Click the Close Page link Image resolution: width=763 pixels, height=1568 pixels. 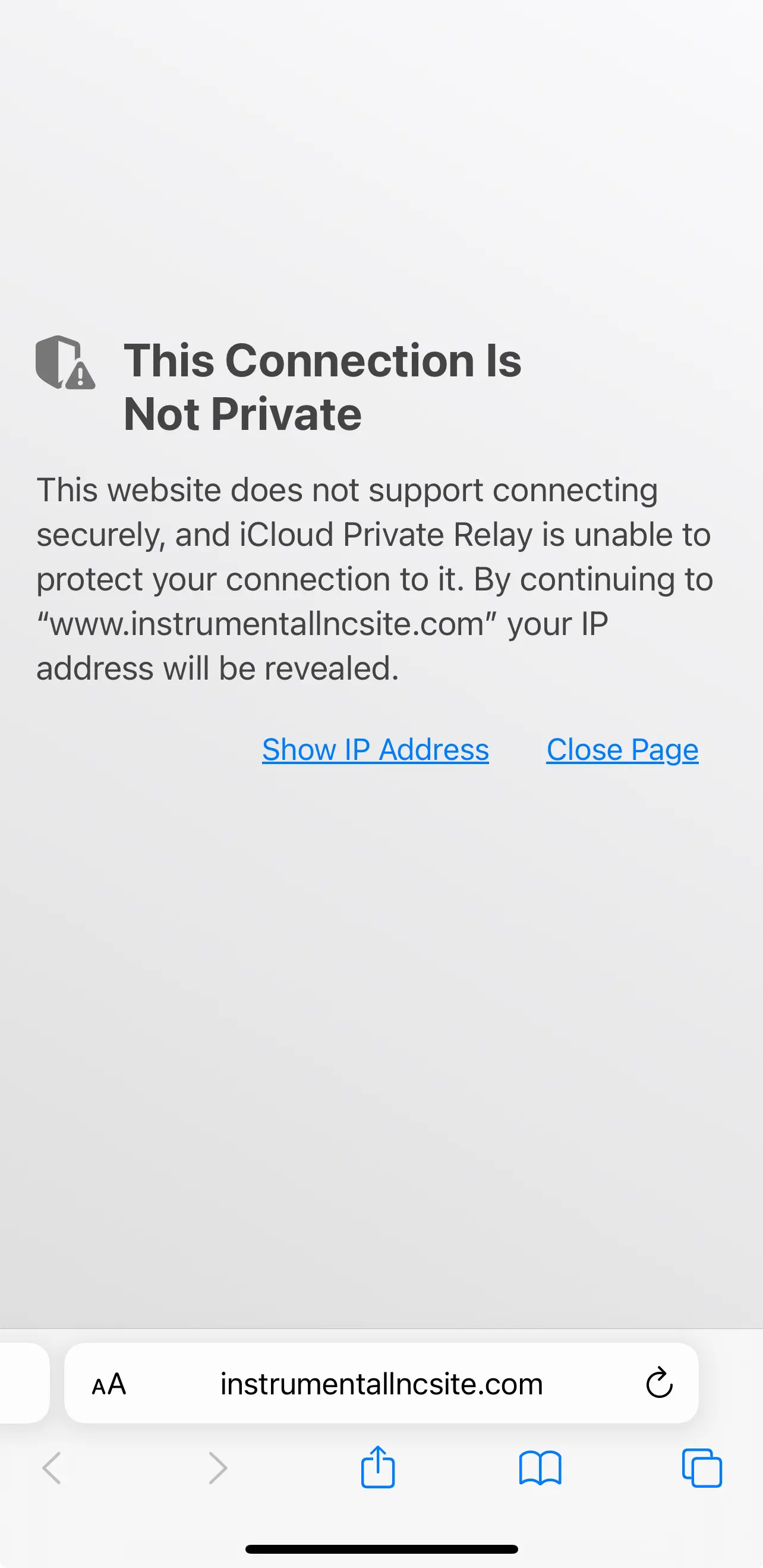tap(622, 749)
